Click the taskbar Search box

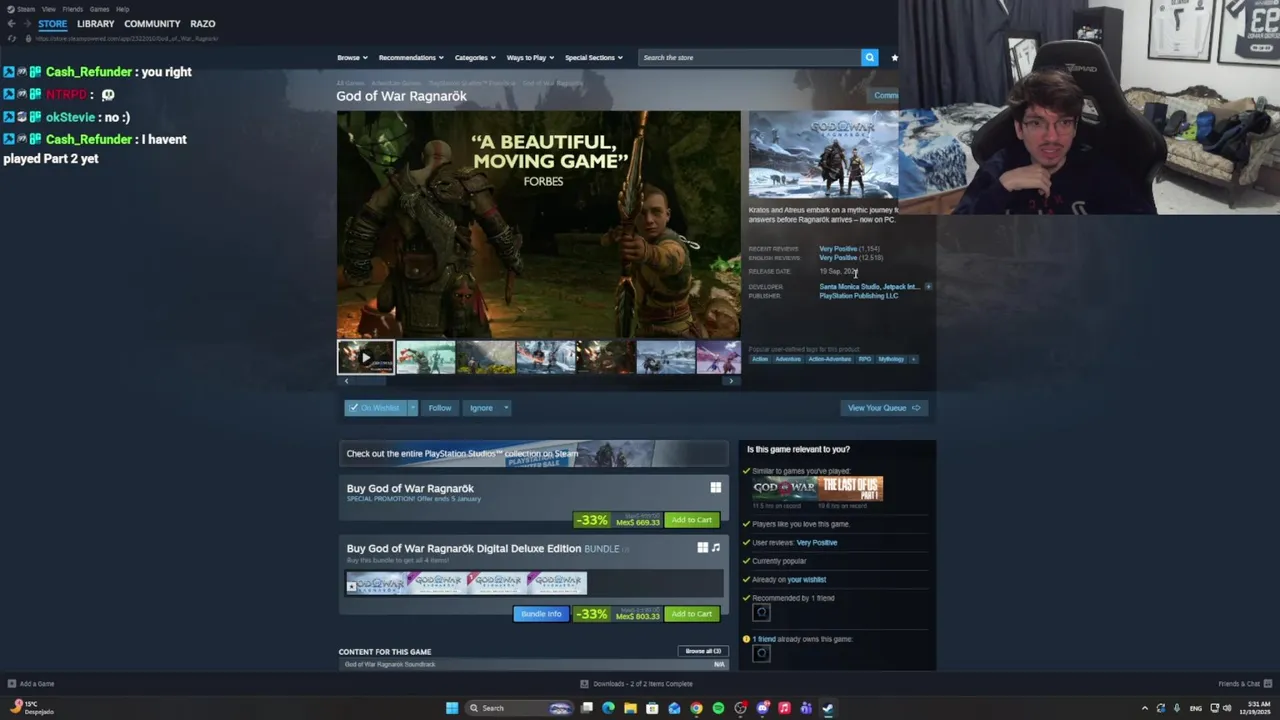pos(520,708)
